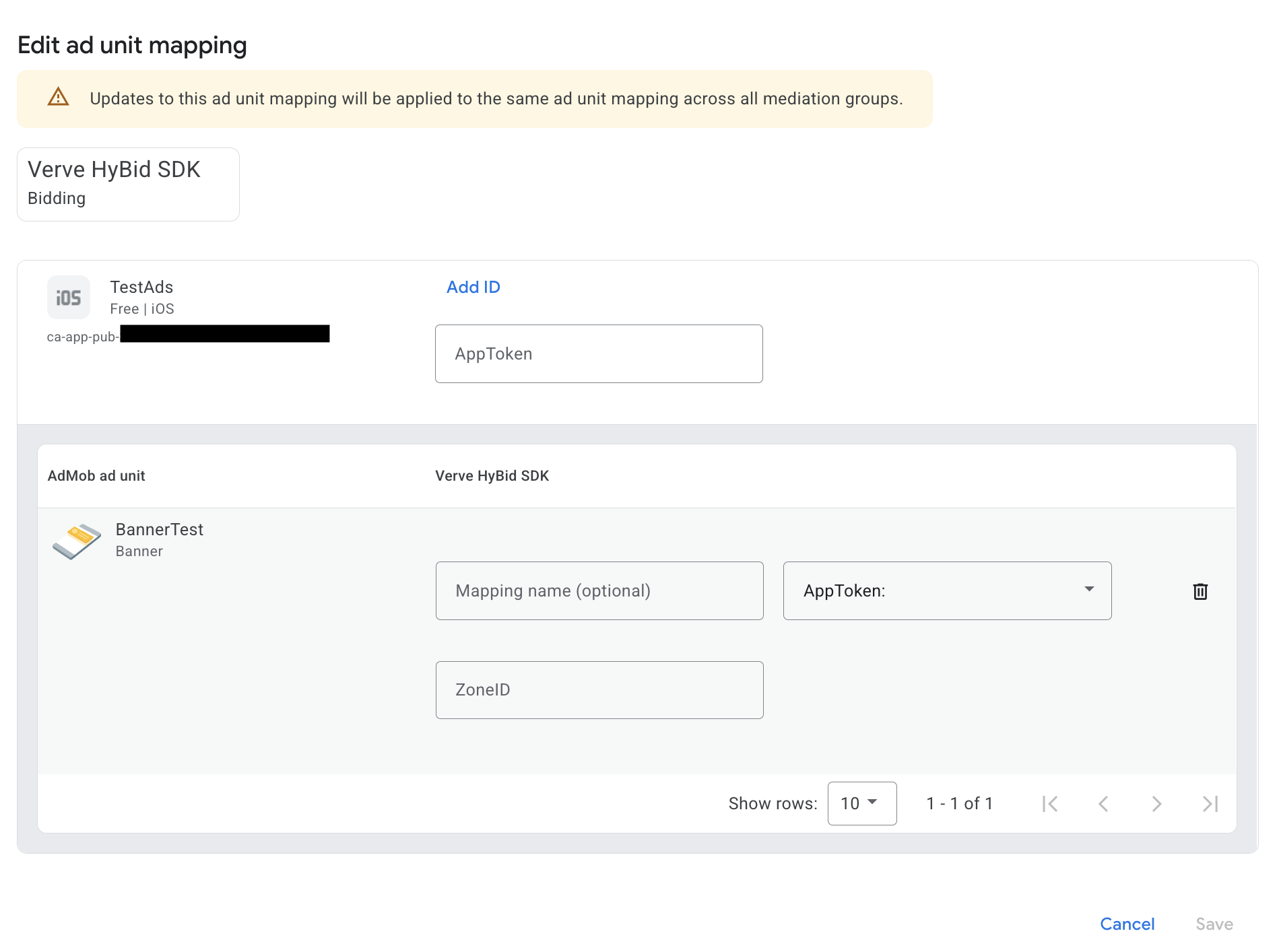Click the BannerTest banner ad unit icon
This screenshot has width=1277, height=952.
[77, 541]
